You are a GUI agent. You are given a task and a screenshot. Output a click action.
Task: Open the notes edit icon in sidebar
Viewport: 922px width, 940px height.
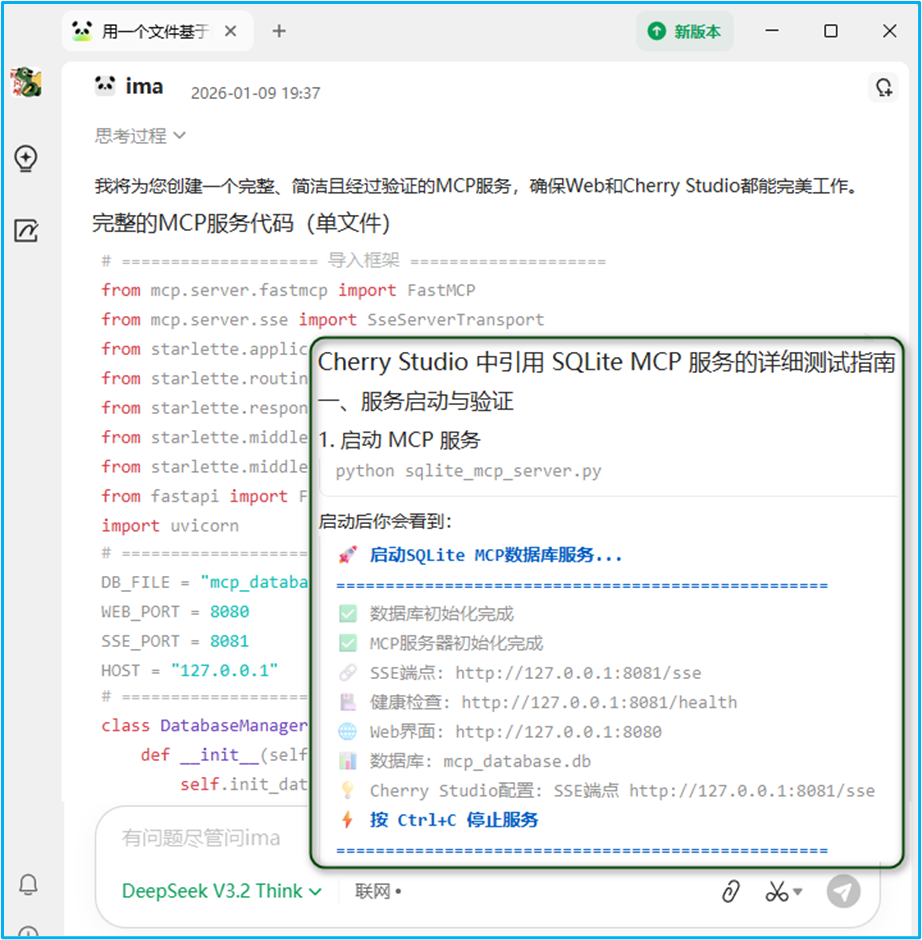click(26, 231)
